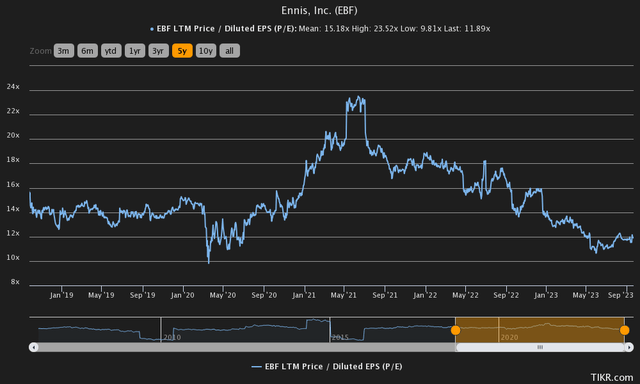Grab the left orange range handle
640x384 pixels.
(x=456, y=330)
